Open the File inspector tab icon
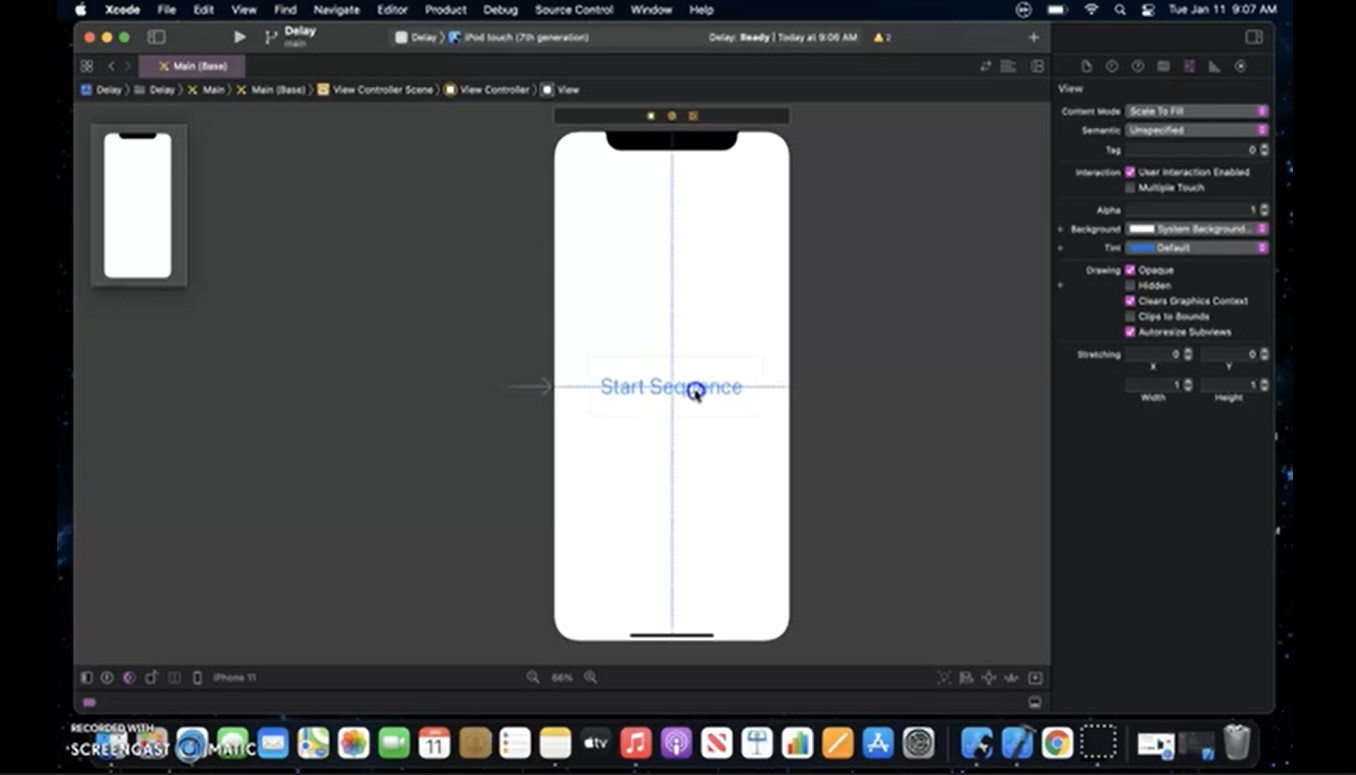Screen dimensions: 1356x775 pos(1087,66)
